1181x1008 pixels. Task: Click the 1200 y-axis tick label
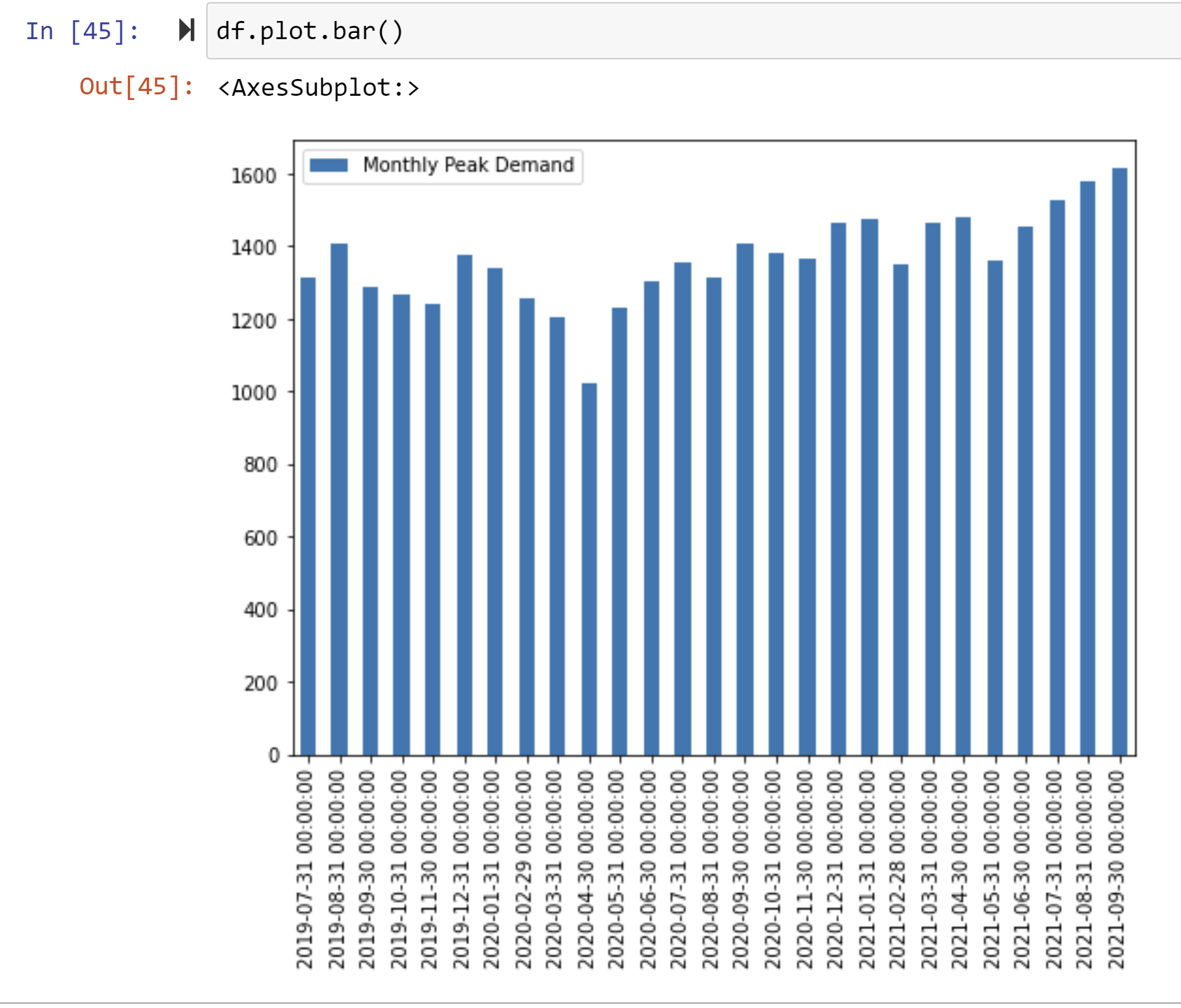(254, 321)
